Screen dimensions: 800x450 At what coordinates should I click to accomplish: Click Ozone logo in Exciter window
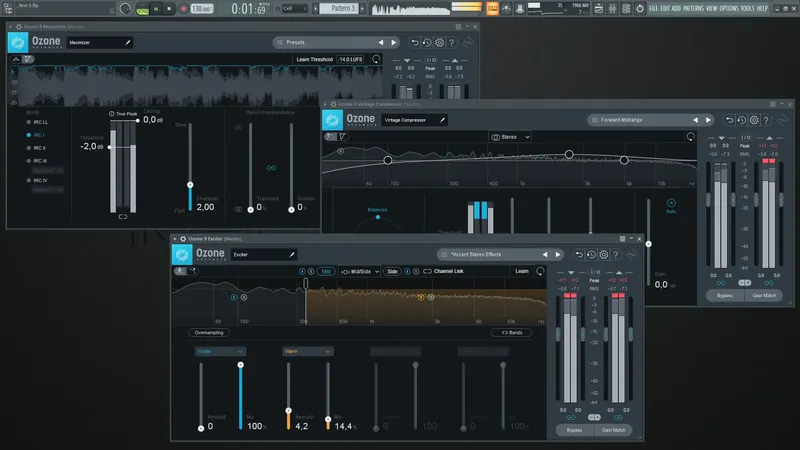pos(182,254)
